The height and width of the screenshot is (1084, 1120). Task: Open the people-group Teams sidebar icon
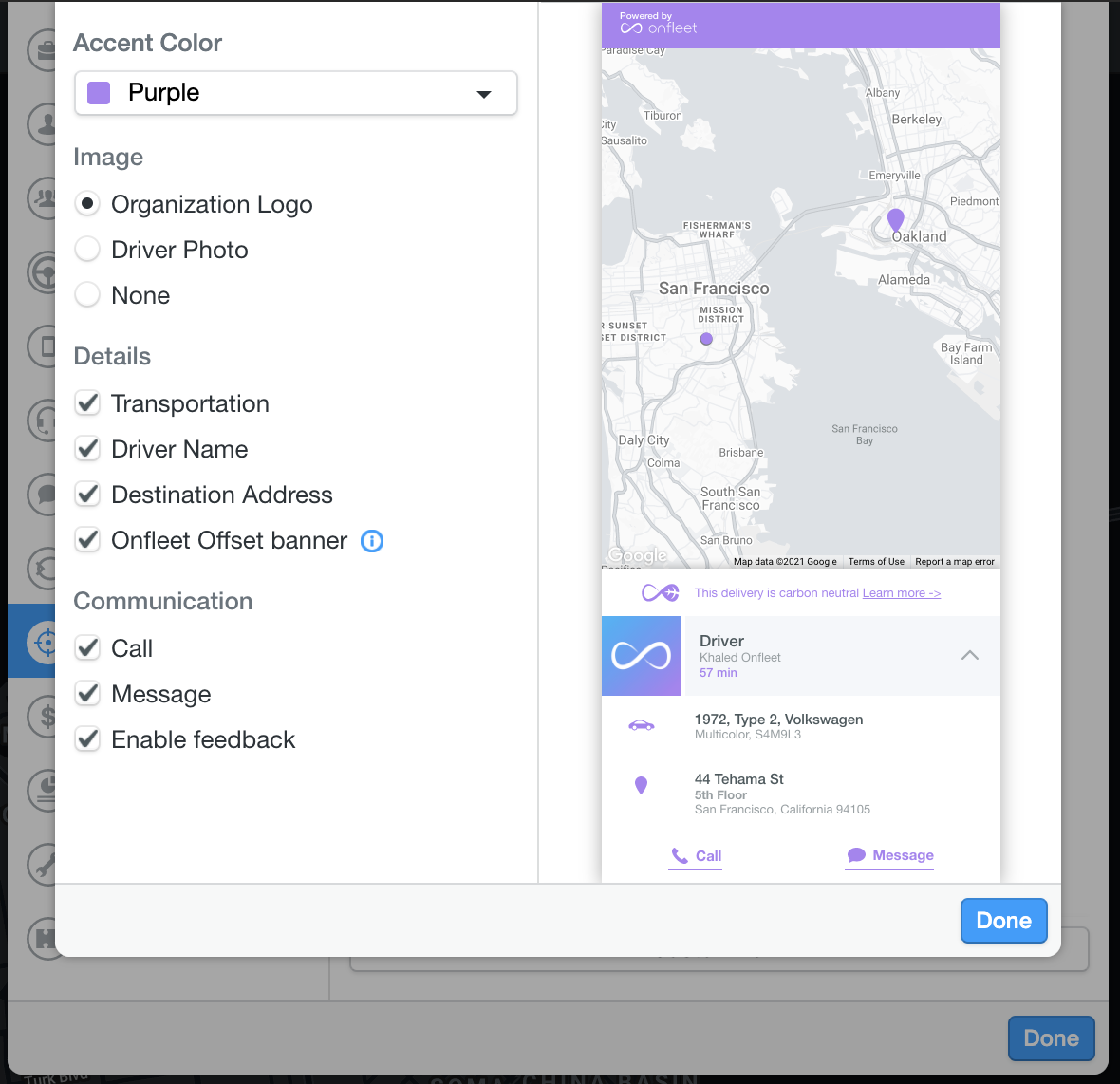click(x=43, y=197)
